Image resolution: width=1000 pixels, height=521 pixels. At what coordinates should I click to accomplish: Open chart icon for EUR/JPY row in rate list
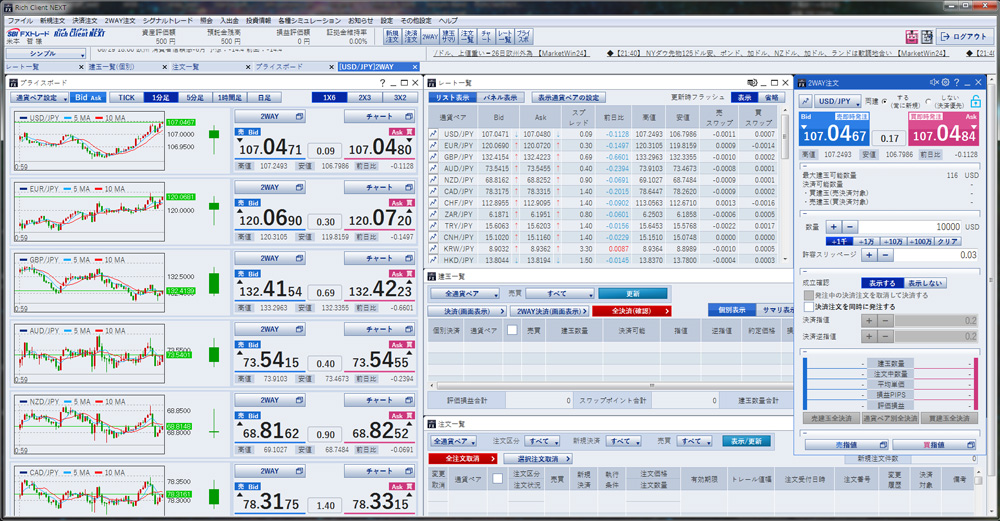click(x=433, y=145)
